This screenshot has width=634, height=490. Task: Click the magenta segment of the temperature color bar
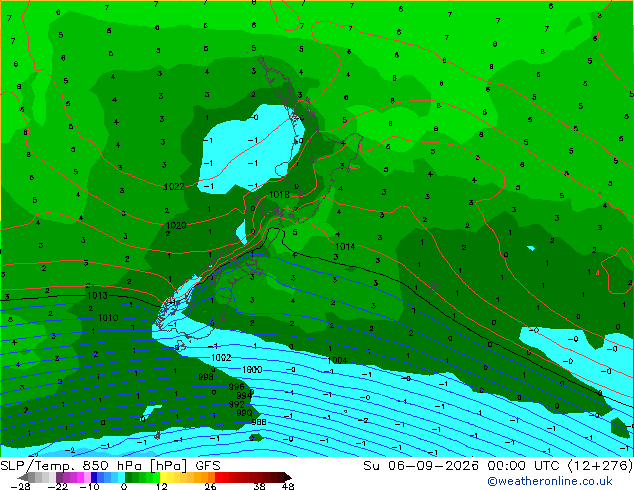point(80,477)
